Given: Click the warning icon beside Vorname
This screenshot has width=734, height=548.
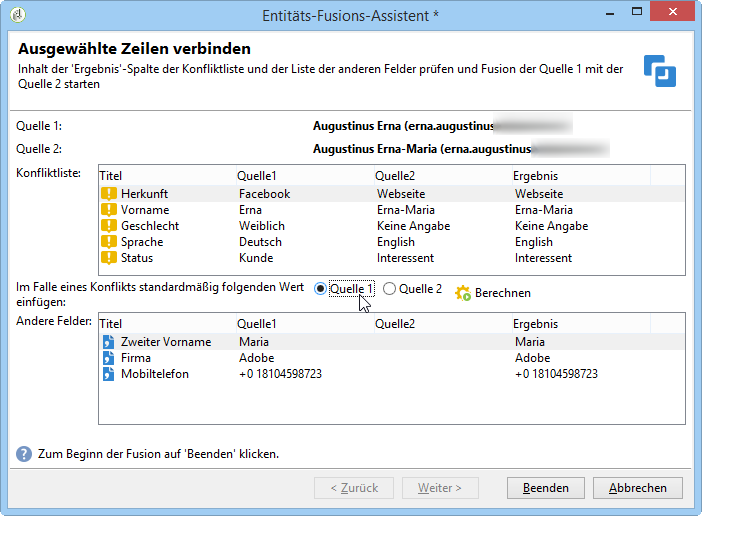Looking at the screenshot, I should (109, 210).
